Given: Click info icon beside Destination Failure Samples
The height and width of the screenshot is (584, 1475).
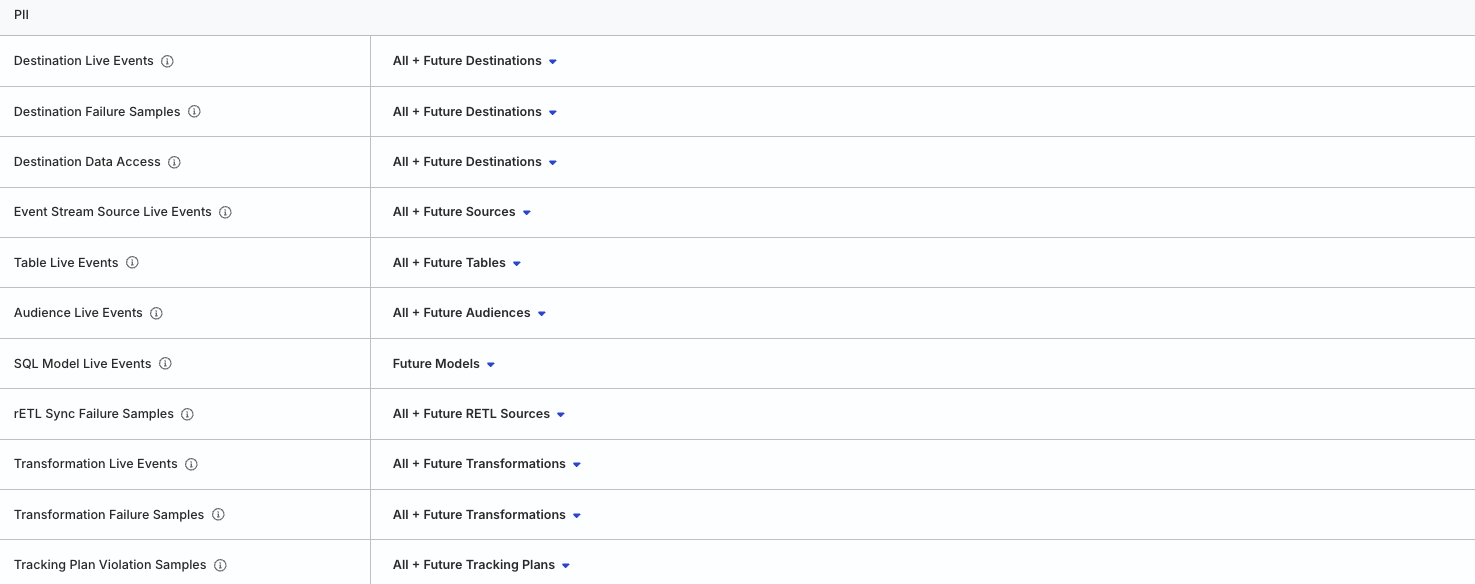Looking at the screenshot, I should coord(194,111).
